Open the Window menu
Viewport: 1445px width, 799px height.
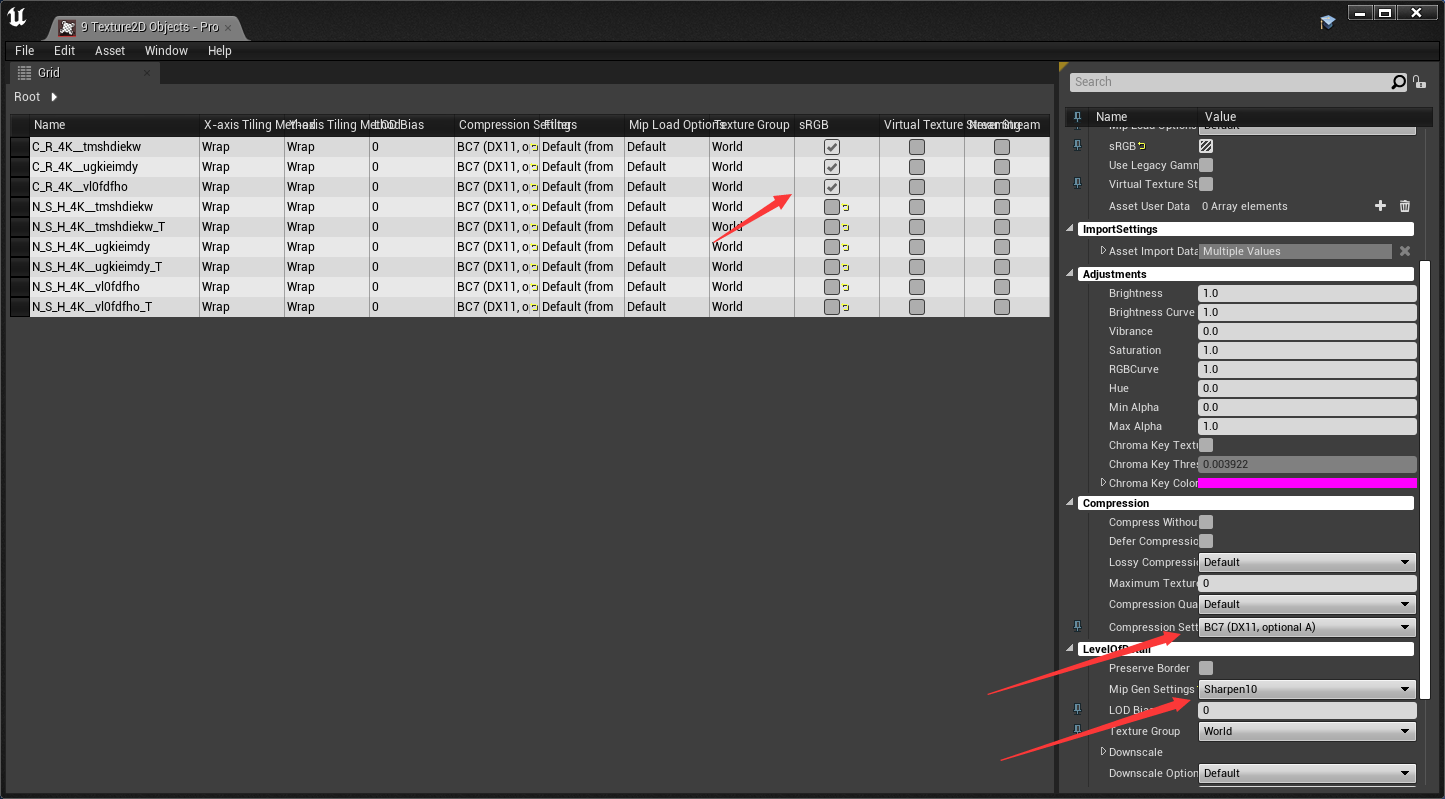pos(166,50)
